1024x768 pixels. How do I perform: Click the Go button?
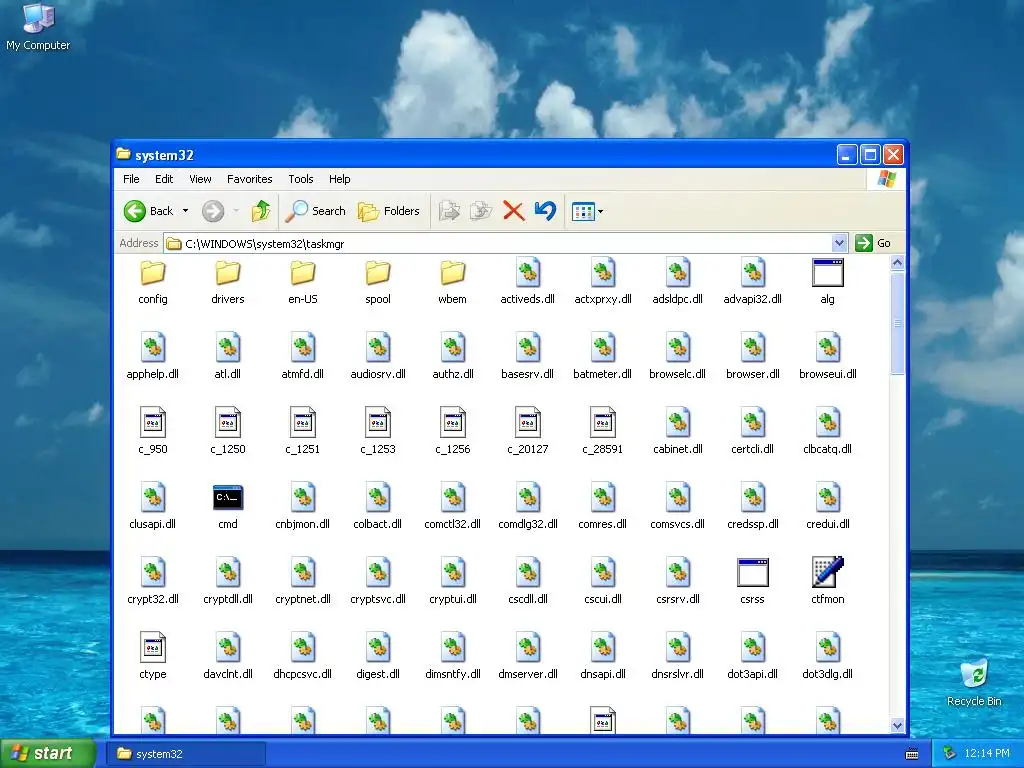click(x=873, y=243)
